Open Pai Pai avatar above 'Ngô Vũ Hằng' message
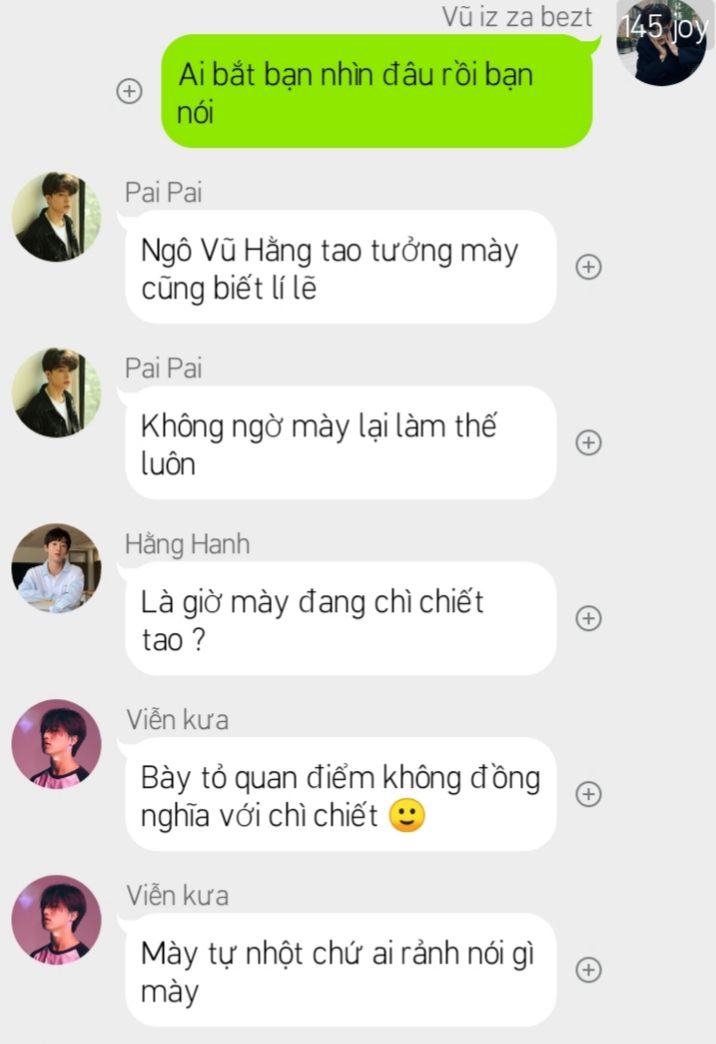This screenshot has width=716, height=1044. coord(57,216)
